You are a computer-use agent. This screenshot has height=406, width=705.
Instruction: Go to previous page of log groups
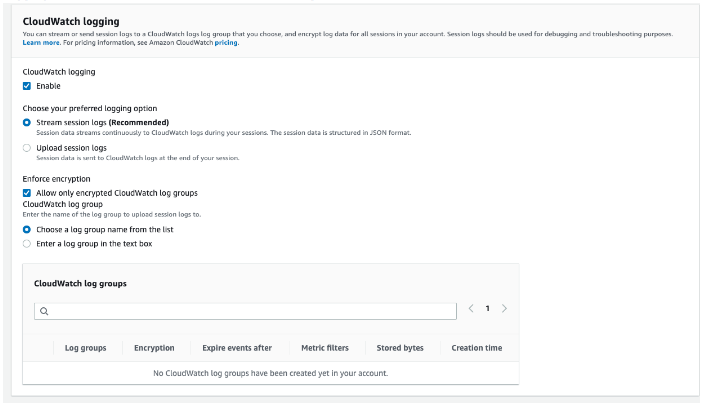[x=471, y=309]
